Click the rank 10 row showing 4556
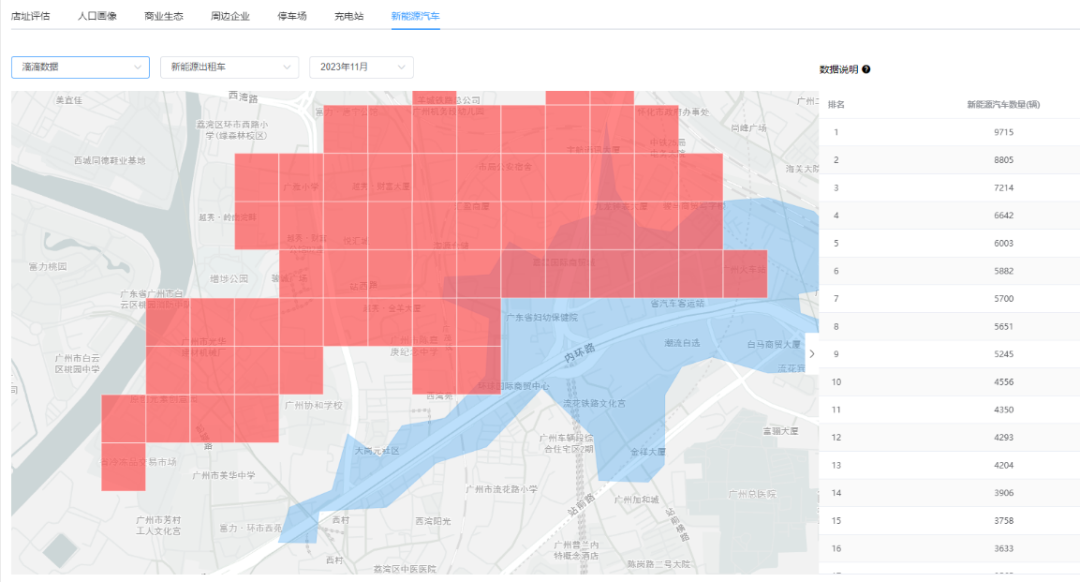The width and height of the screenshot is (1080, 582). (x=949, y=382)
